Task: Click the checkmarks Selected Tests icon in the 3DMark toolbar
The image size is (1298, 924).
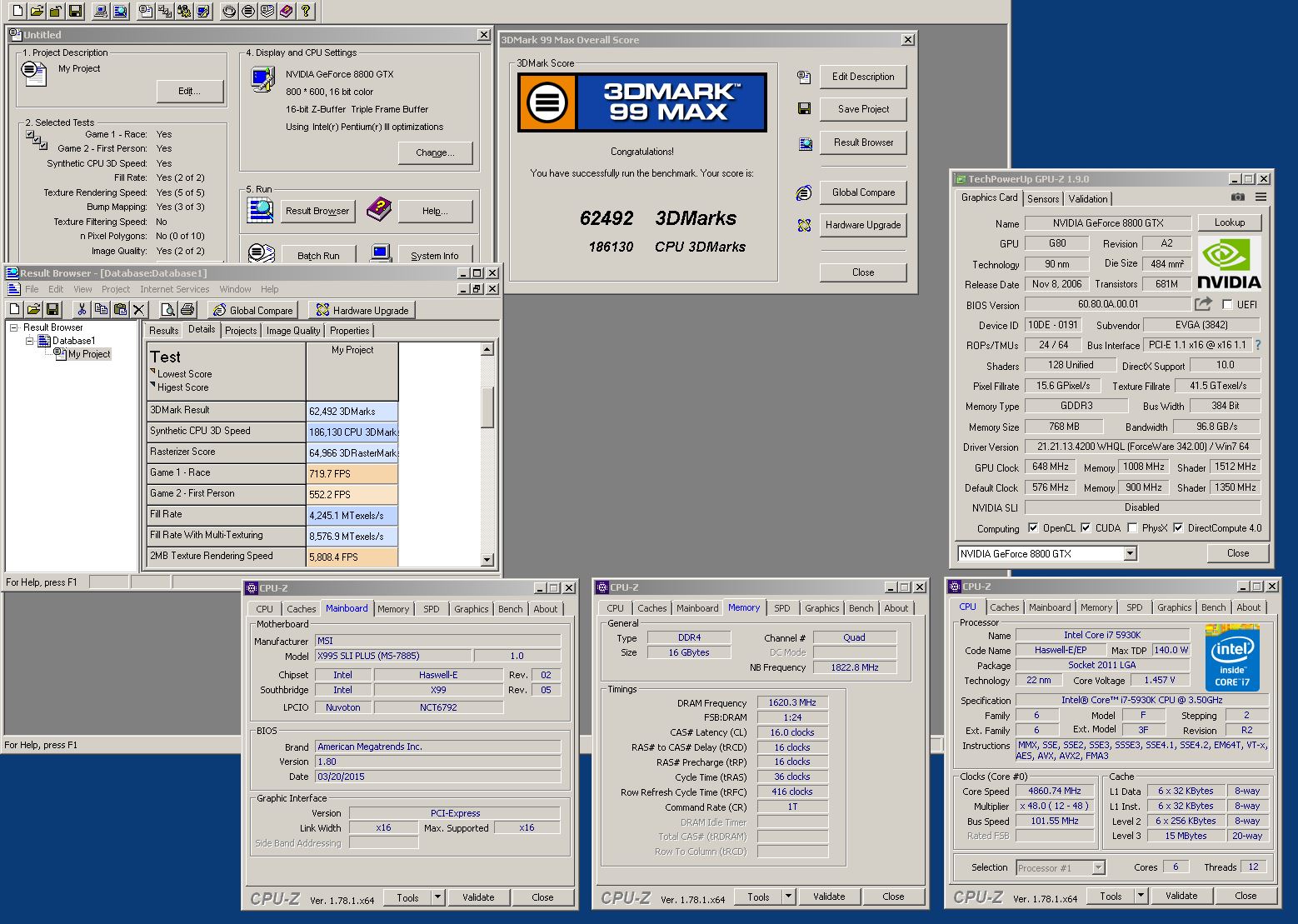Action: [166, 11]
